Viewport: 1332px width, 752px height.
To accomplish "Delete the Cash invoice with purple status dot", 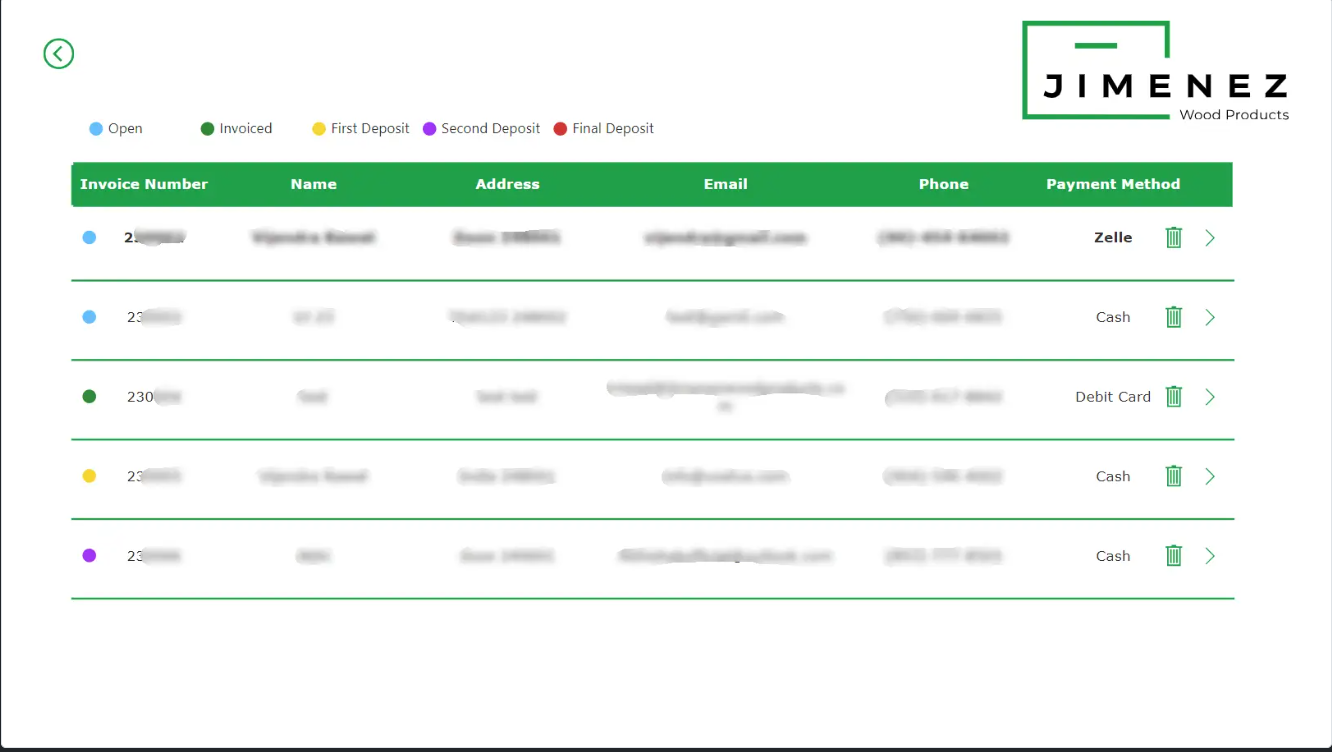I will [x=1174, y=556].
